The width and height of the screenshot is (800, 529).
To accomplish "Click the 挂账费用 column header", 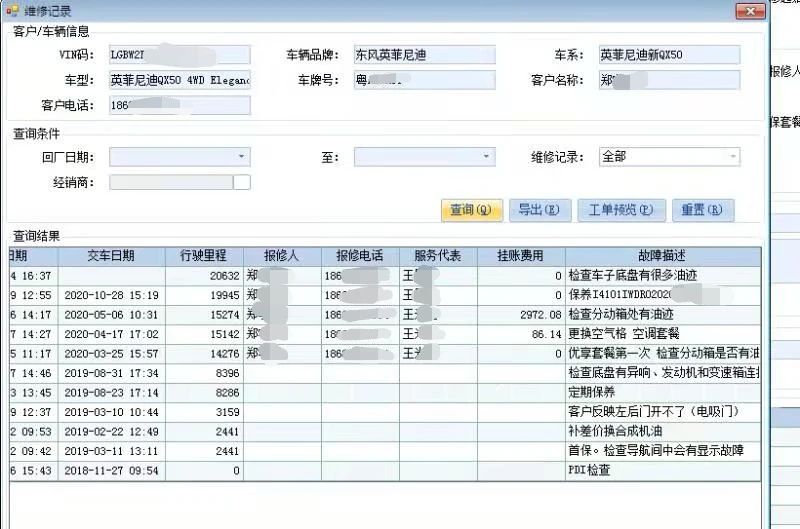I will [521, 256].
